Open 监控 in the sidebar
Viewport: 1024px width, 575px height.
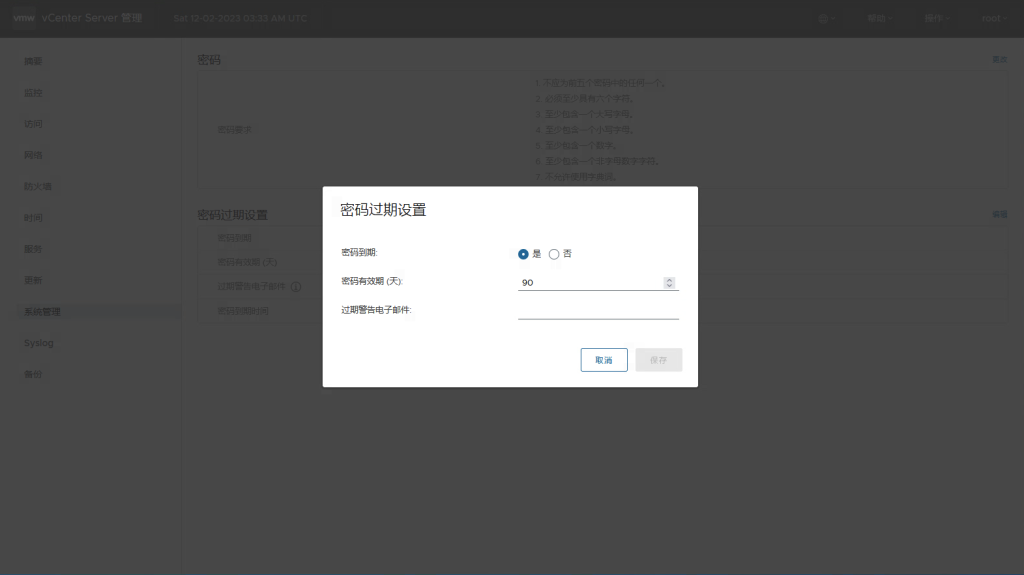tap(33, 93)
